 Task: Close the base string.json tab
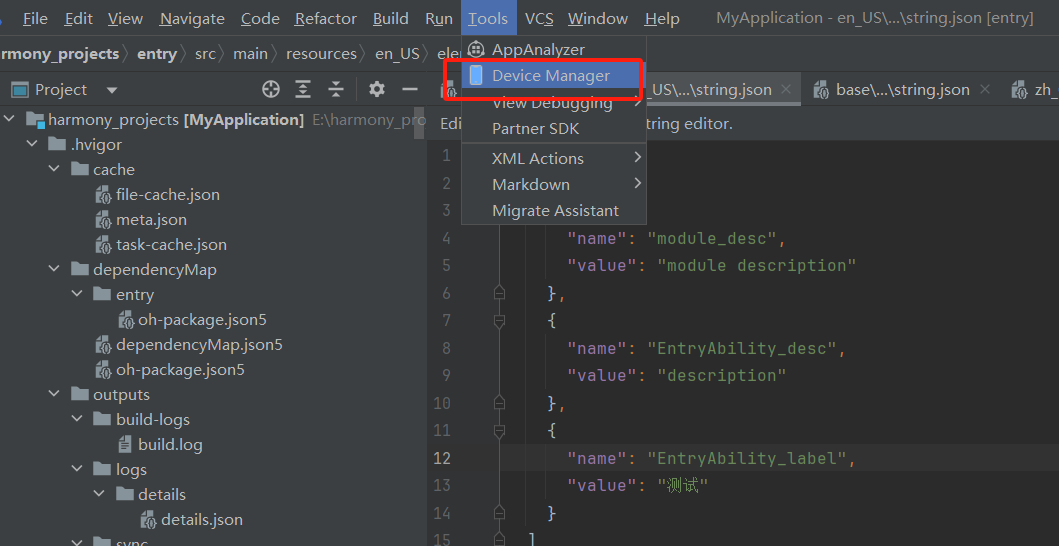985,89
